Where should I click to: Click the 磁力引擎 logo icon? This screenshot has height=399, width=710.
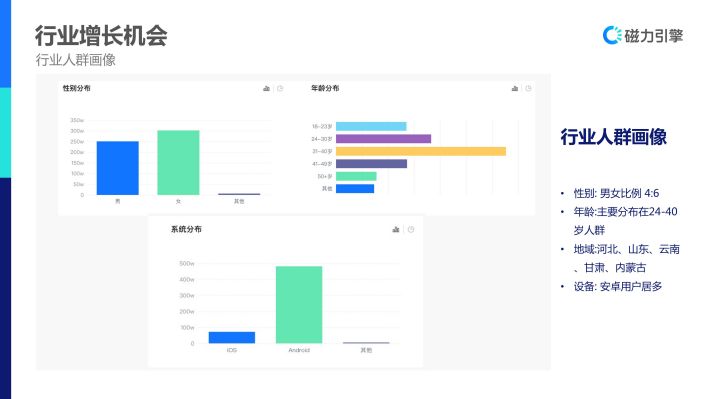click(612, 35)
